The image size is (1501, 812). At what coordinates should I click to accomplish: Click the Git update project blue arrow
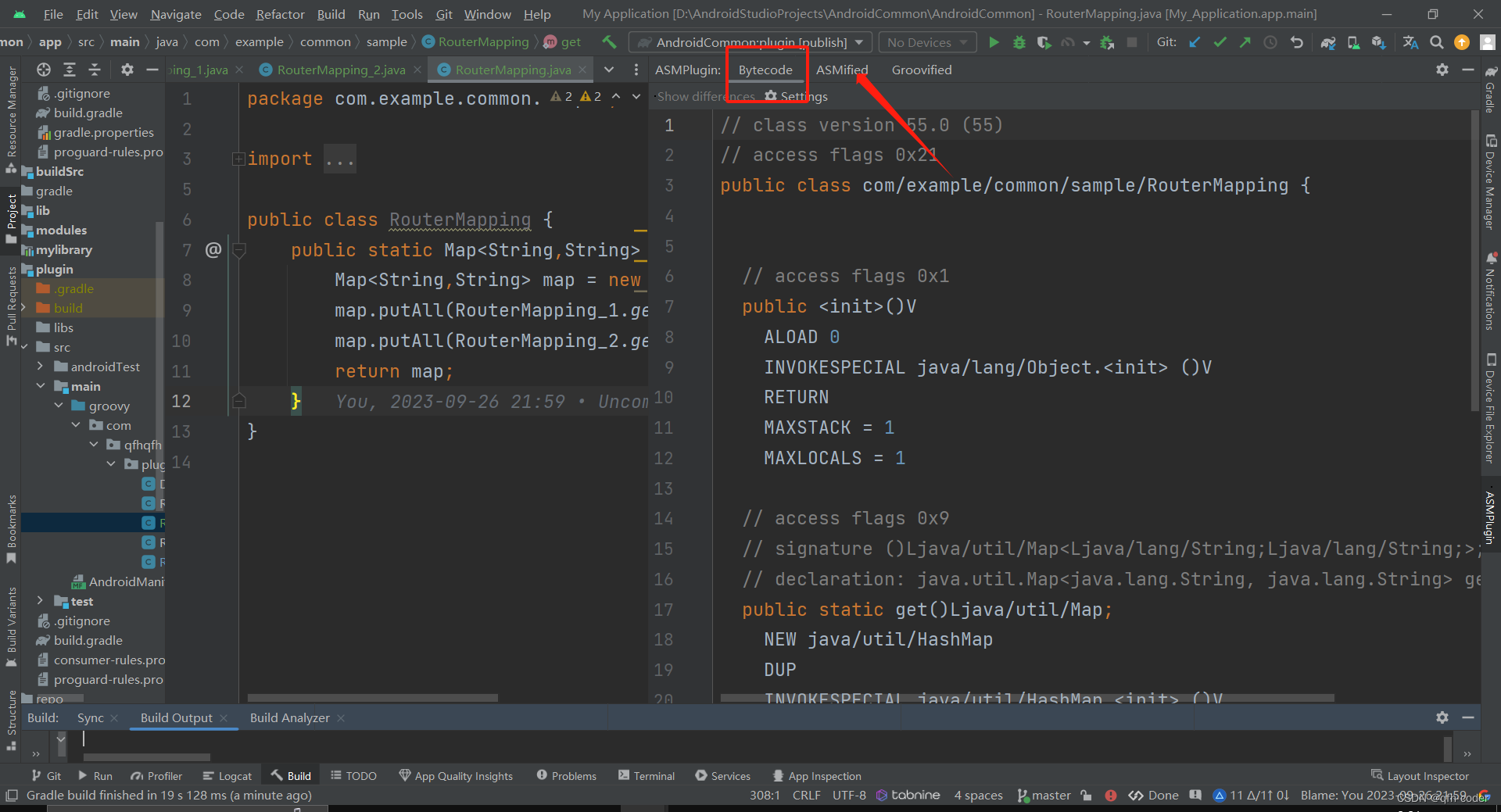[1195, 42]
